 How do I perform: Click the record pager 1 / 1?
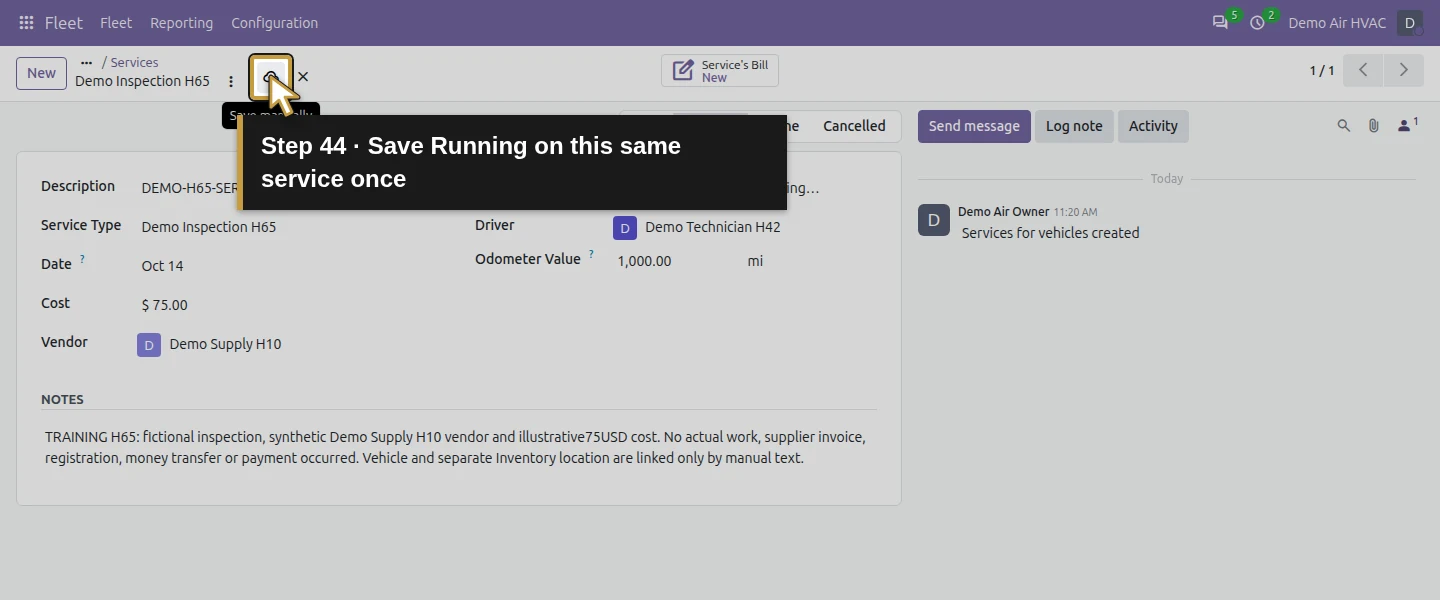1322,71
